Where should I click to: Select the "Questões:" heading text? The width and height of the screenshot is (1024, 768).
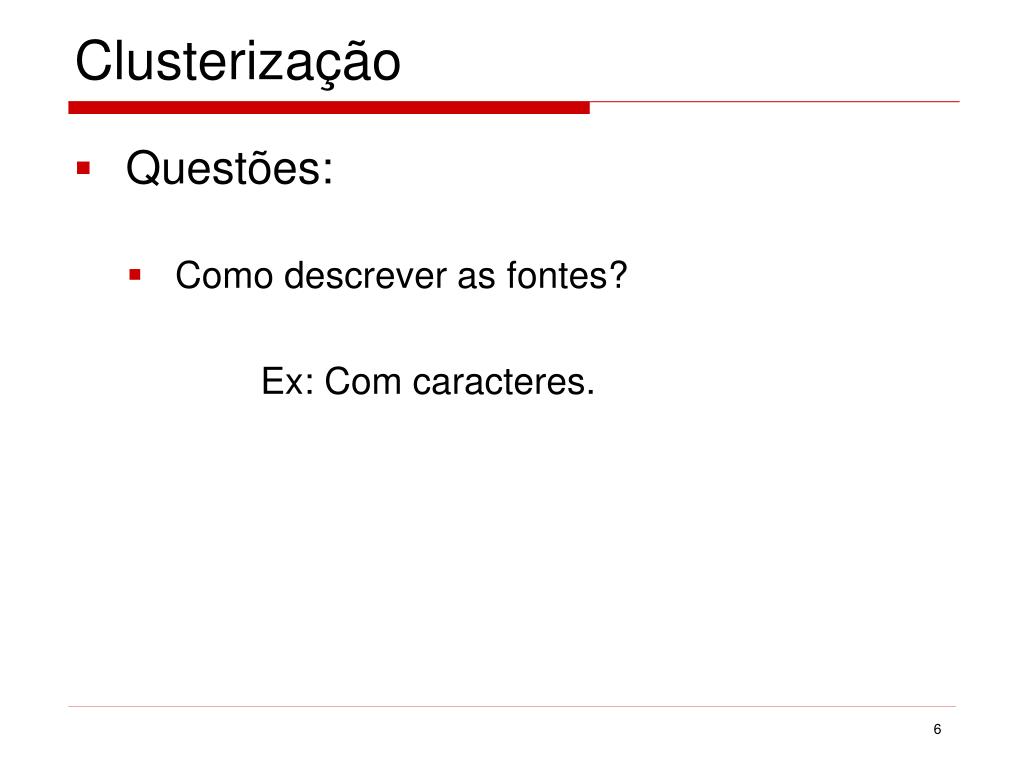(229, 168)
